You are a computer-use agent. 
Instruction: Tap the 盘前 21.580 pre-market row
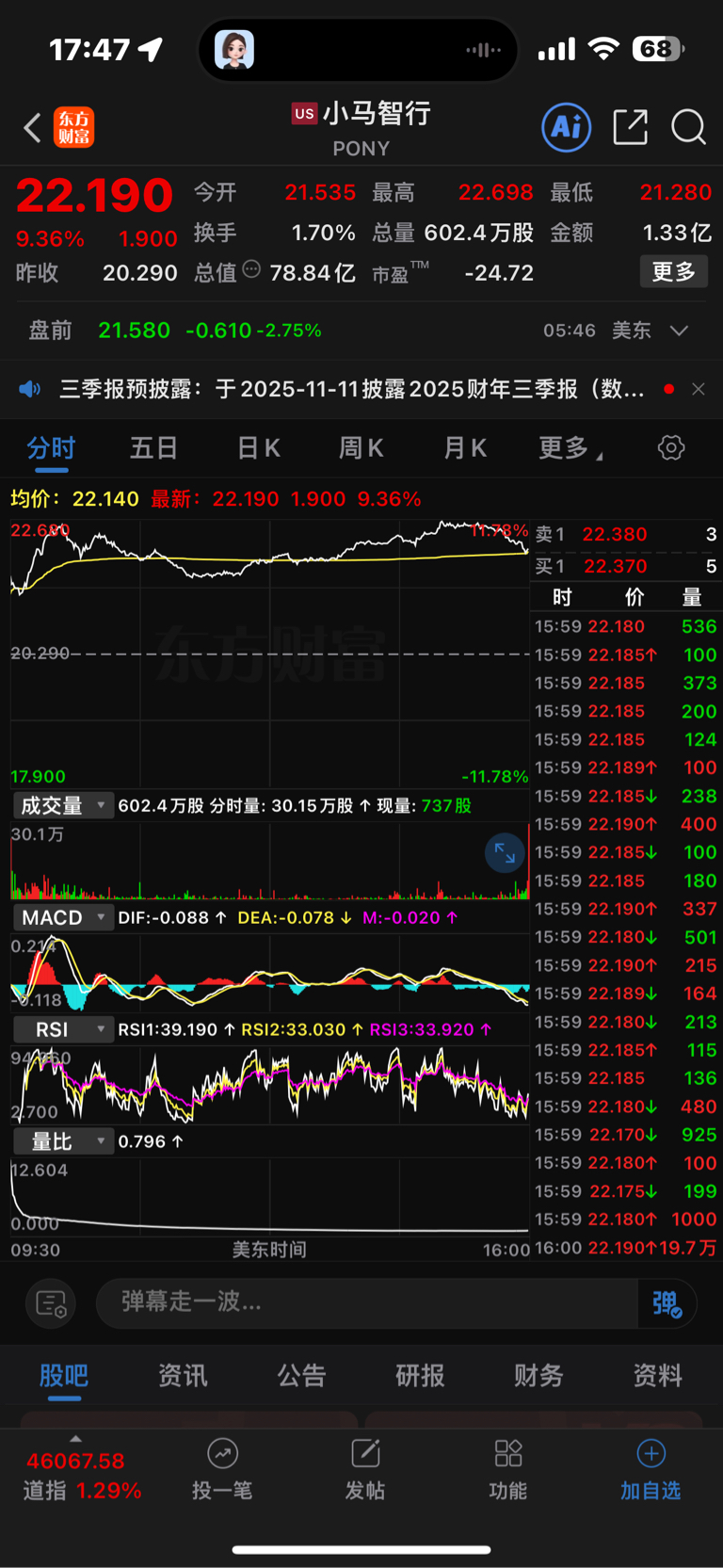[361, 331]
